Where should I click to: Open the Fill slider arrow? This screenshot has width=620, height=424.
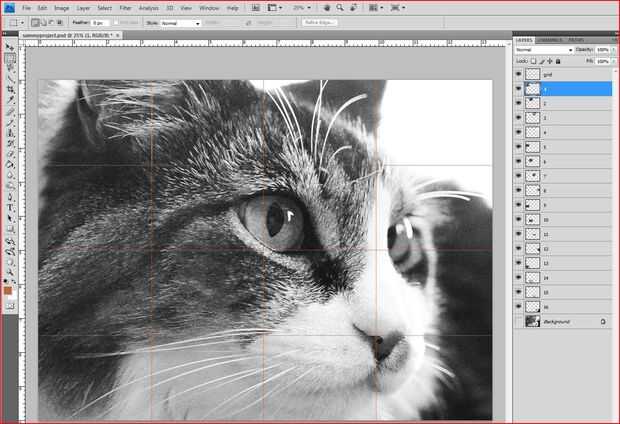pyautogui.click(x=613, y=61)
